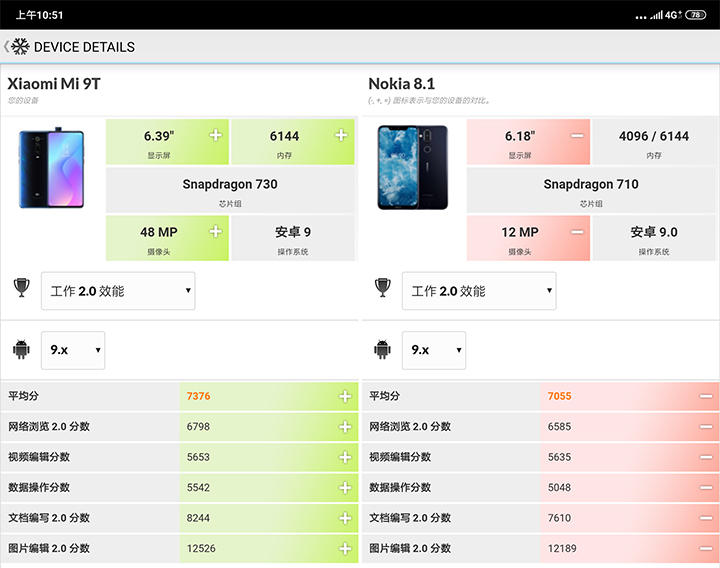The width and height of the screenshot is (720, 568).
Task: Tap the 上午10:51 clock in status bar
Action: point(39,15)
